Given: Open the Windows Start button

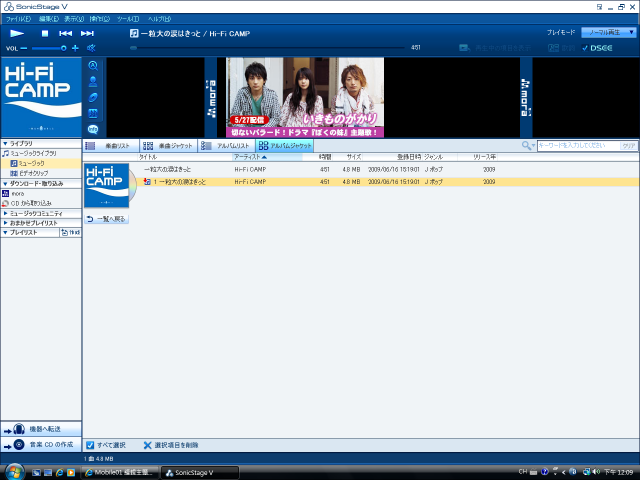Looking at the screenshot, I should coord(13,472).
